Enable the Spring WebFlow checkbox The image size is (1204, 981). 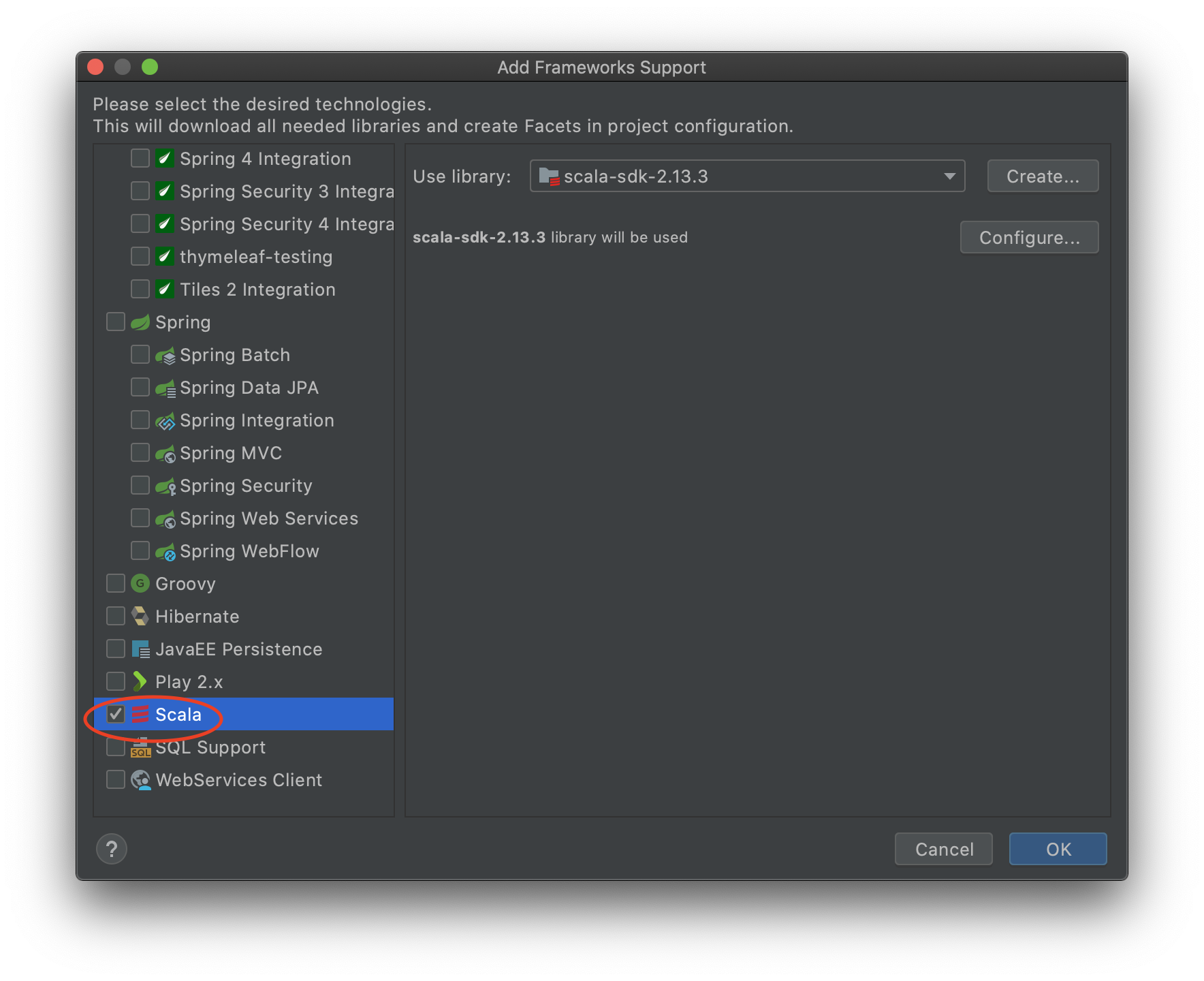(x=140, y=550)
